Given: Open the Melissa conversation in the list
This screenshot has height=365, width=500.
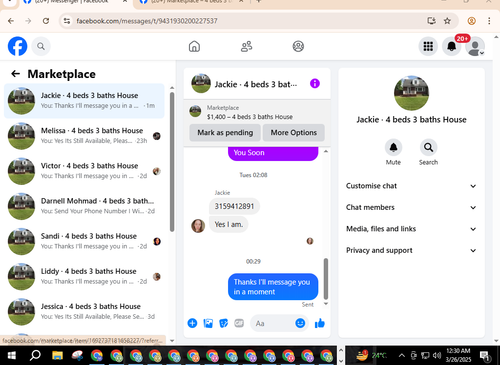Looking at the screenshot, I should coord(84,136).
